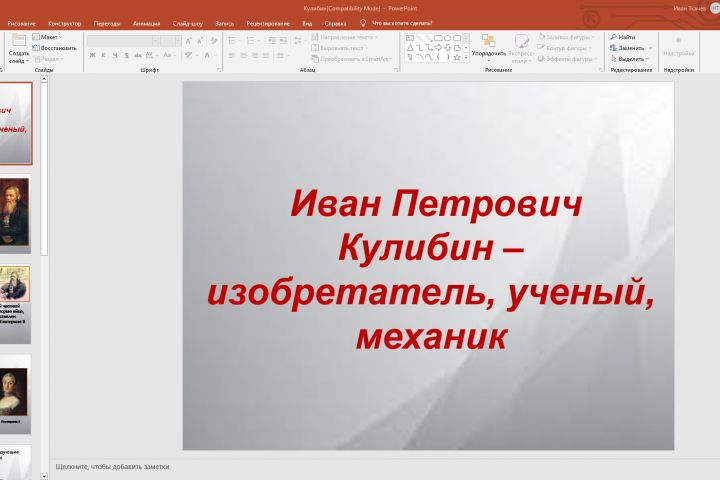Click the Decrease Font Size icon

(200, 41)
